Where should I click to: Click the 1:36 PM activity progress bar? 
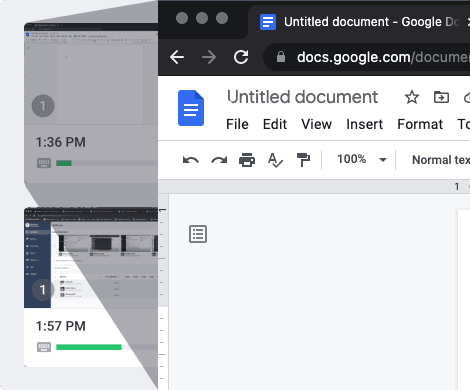coord(107,163)
